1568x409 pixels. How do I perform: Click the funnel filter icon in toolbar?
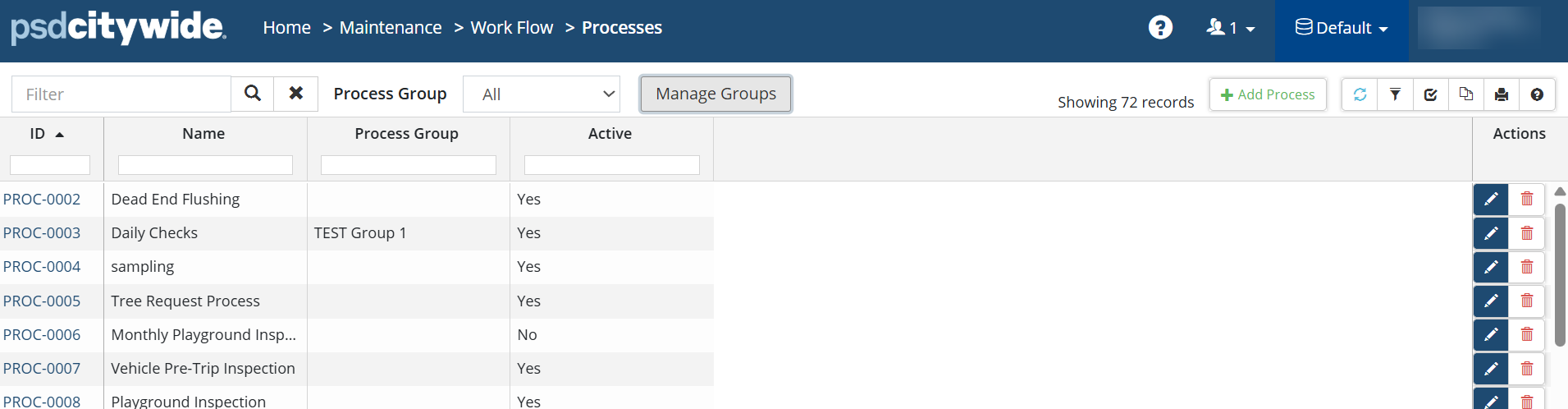pyautogui.click(x=1395, y=94)
